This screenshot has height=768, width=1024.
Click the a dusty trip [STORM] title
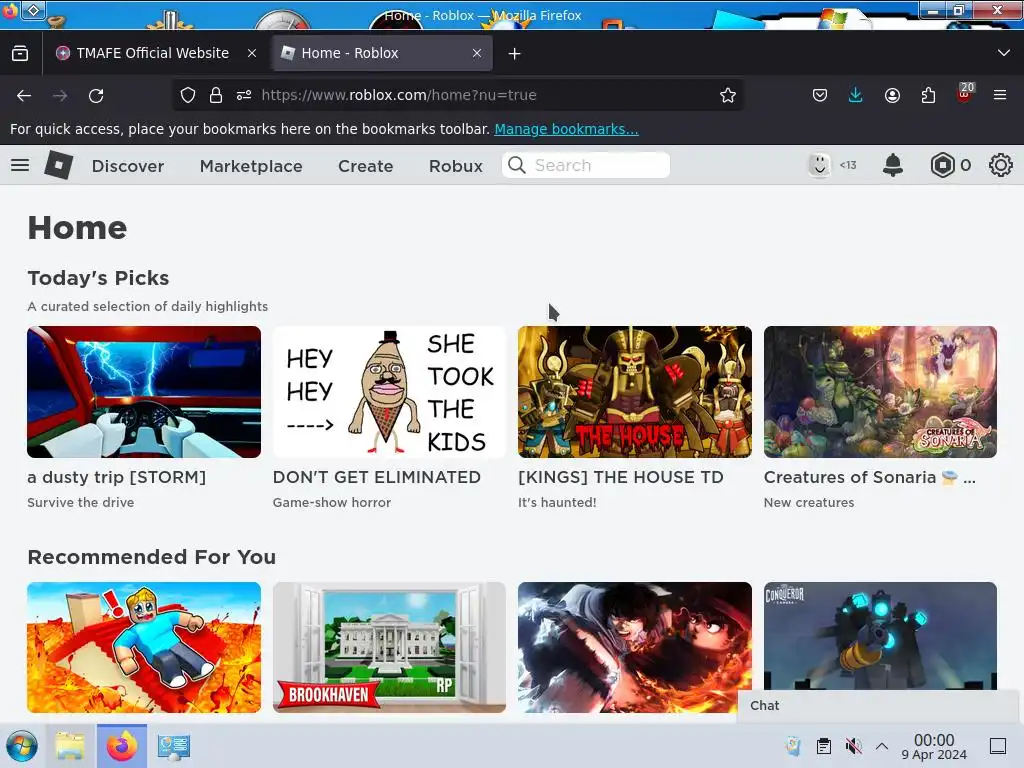117,477
